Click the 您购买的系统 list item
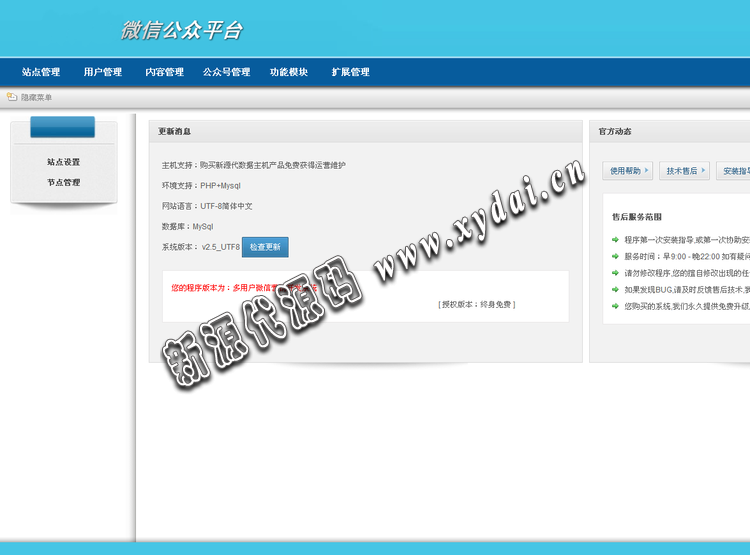This screenshot has height=555, width=750. [x=687, y=306]
